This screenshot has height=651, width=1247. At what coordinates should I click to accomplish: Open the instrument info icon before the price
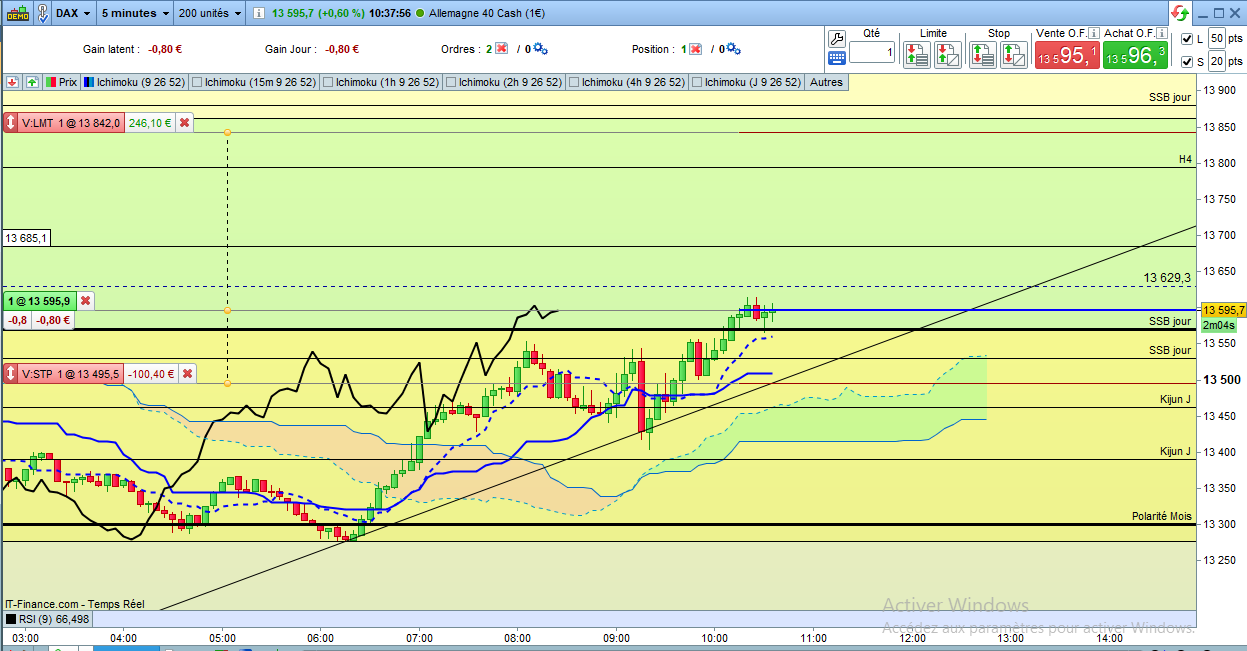[259, 13]
